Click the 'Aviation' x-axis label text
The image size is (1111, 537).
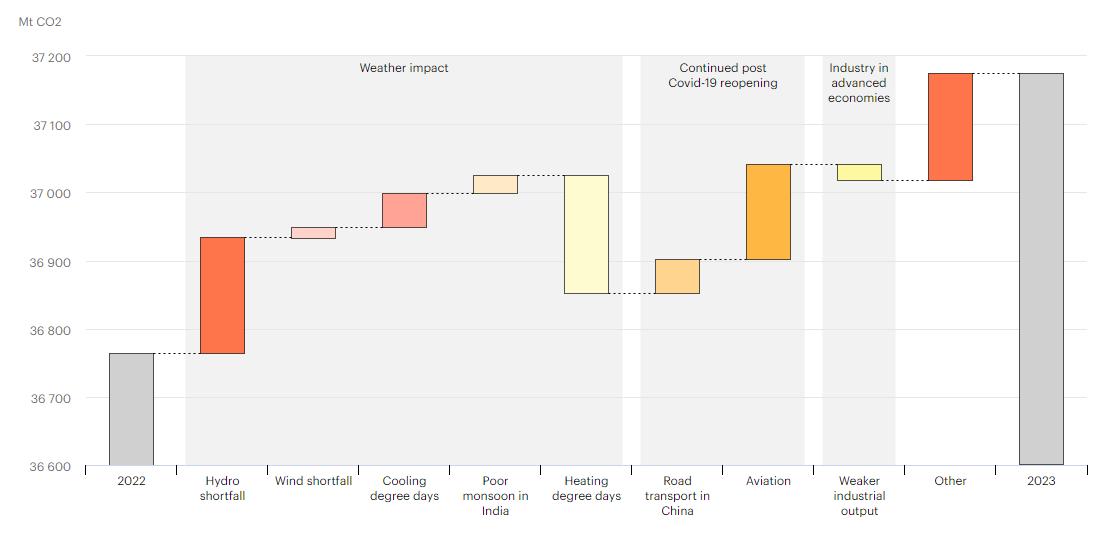[768, 481]
